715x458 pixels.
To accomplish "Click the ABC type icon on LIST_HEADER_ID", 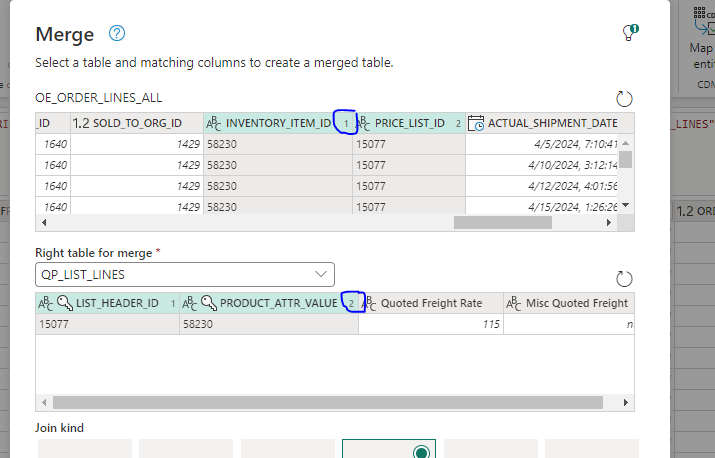I will [x=46, y=303].
